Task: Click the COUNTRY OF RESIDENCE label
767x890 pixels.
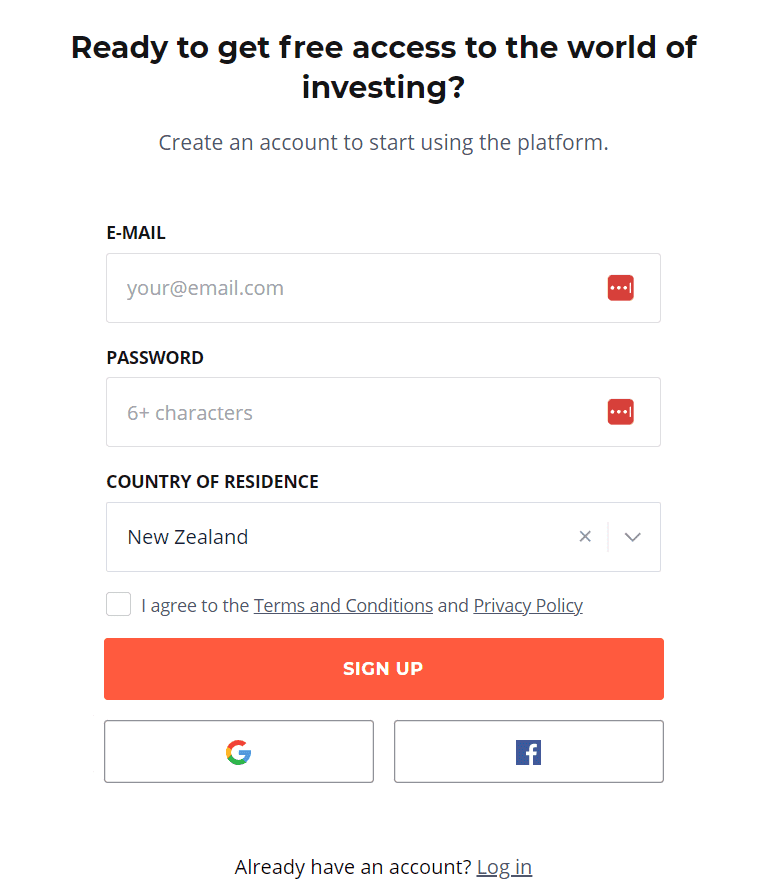Action: [x=212, y=481]
